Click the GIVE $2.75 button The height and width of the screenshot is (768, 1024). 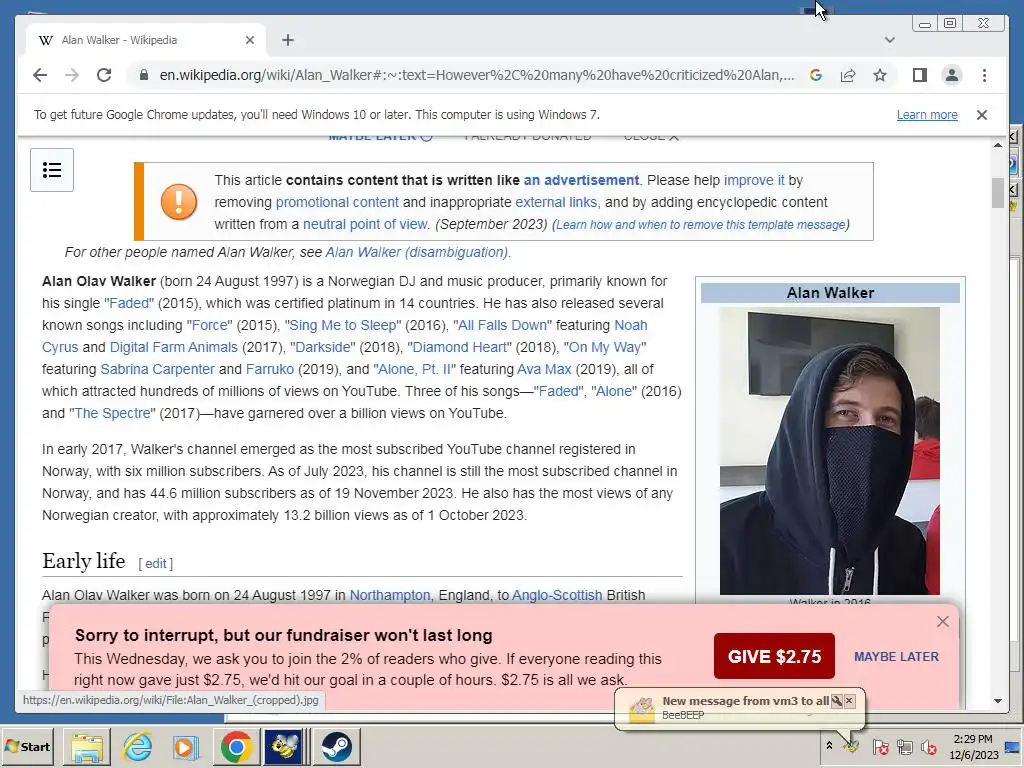point(774,656)
